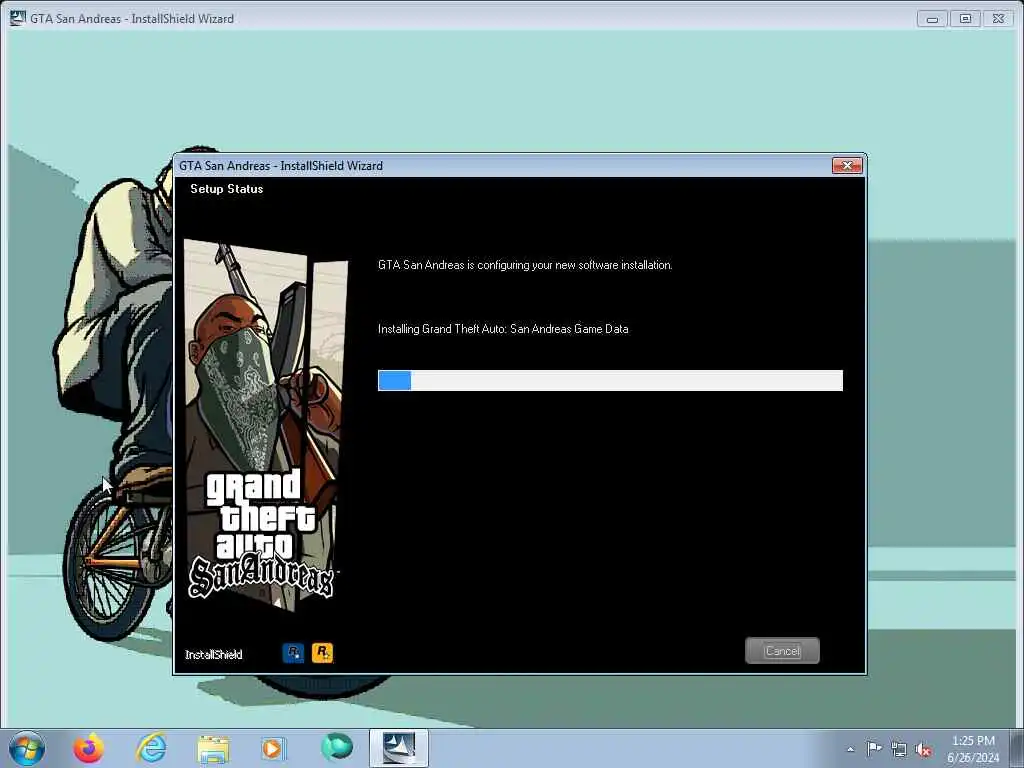The width and height of the screenshot is (1024, 768).
Task: Click Show Desktop strip on taskbar
Action: point(1017,748)
